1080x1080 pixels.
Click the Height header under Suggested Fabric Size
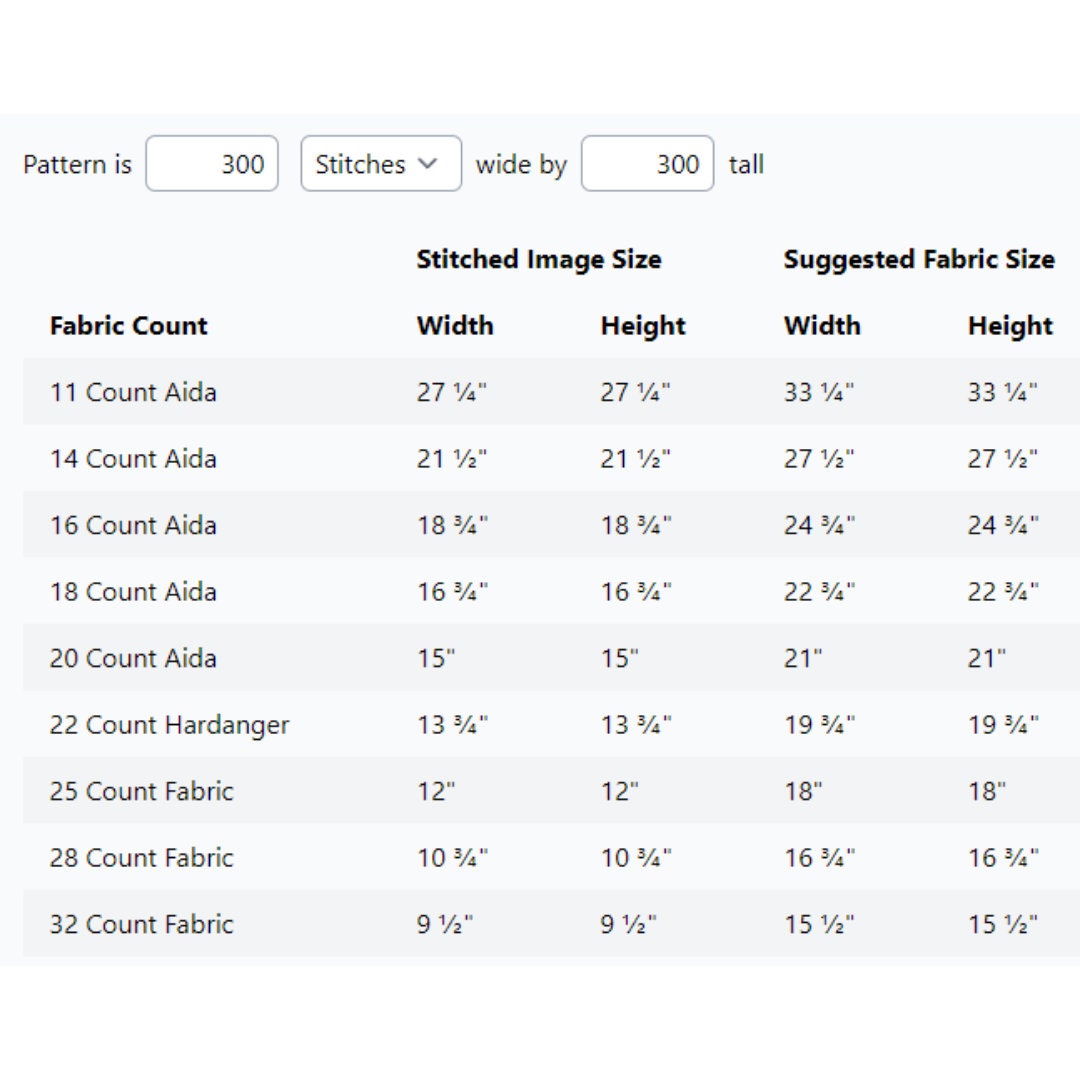pos(1010,325)
